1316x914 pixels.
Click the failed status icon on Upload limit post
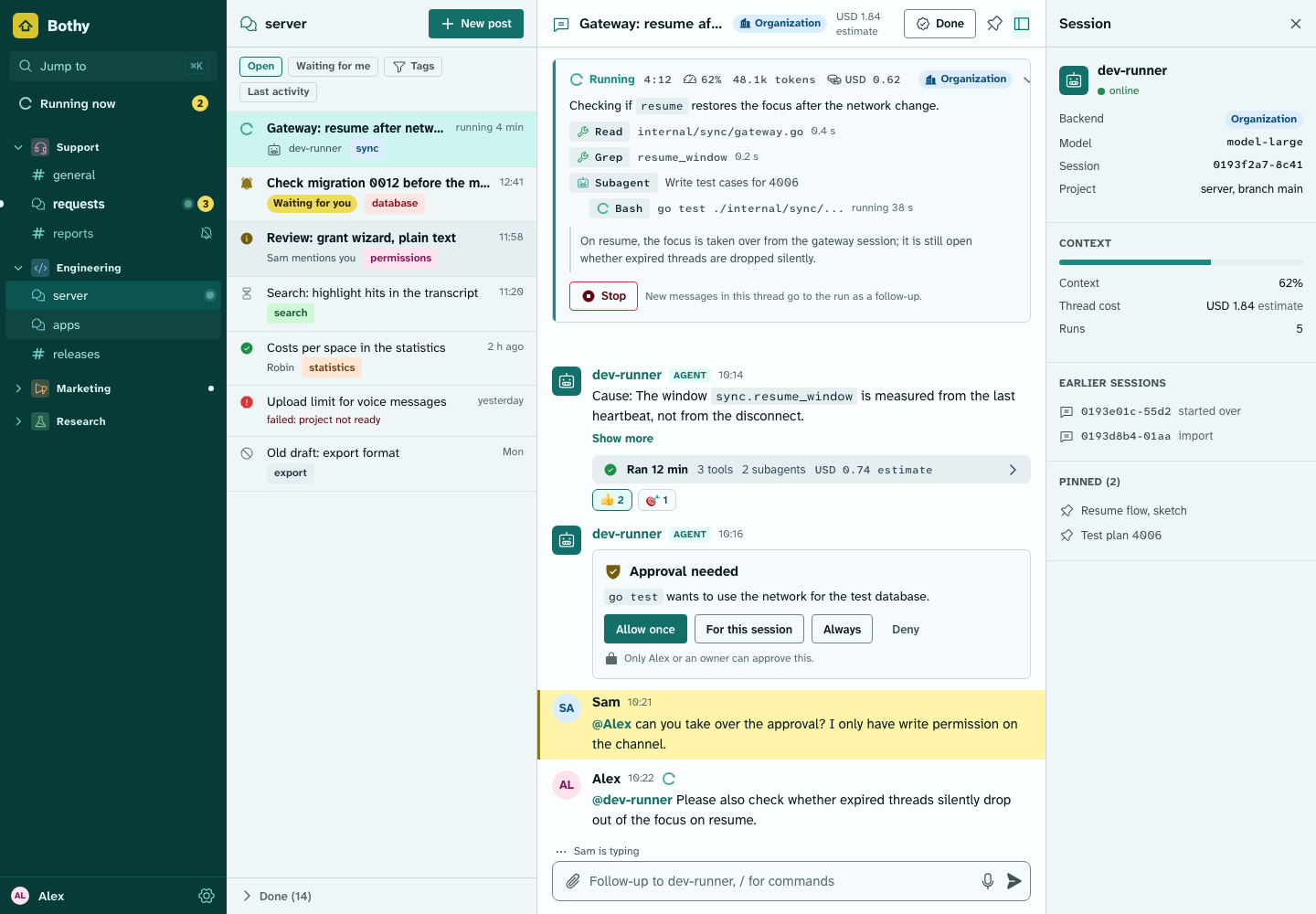tap(247, 402)
